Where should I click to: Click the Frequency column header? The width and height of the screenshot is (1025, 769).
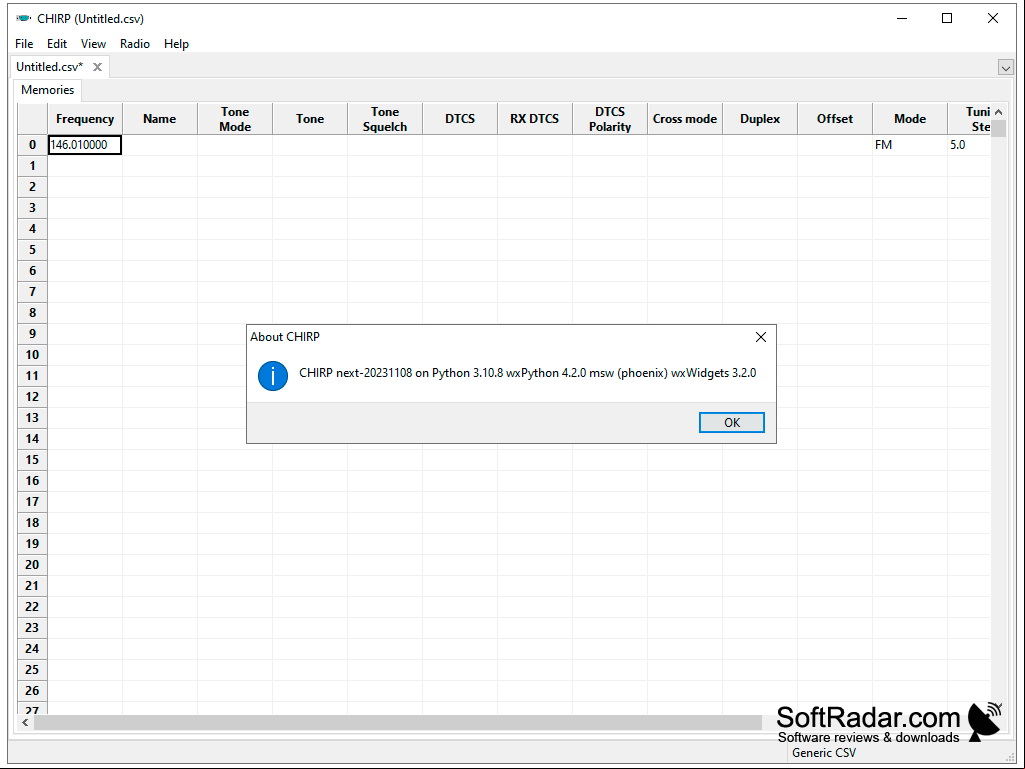pos(85,119)
